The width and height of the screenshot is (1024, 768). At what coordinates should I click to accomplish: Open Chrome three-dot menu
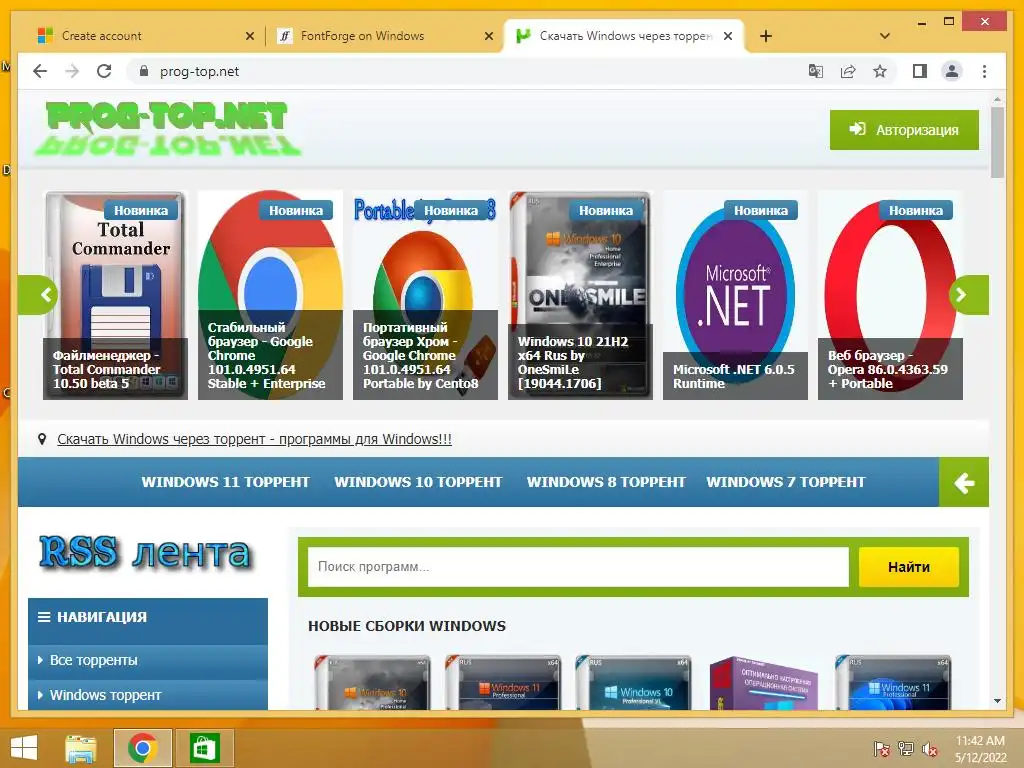tap(984, 71)
